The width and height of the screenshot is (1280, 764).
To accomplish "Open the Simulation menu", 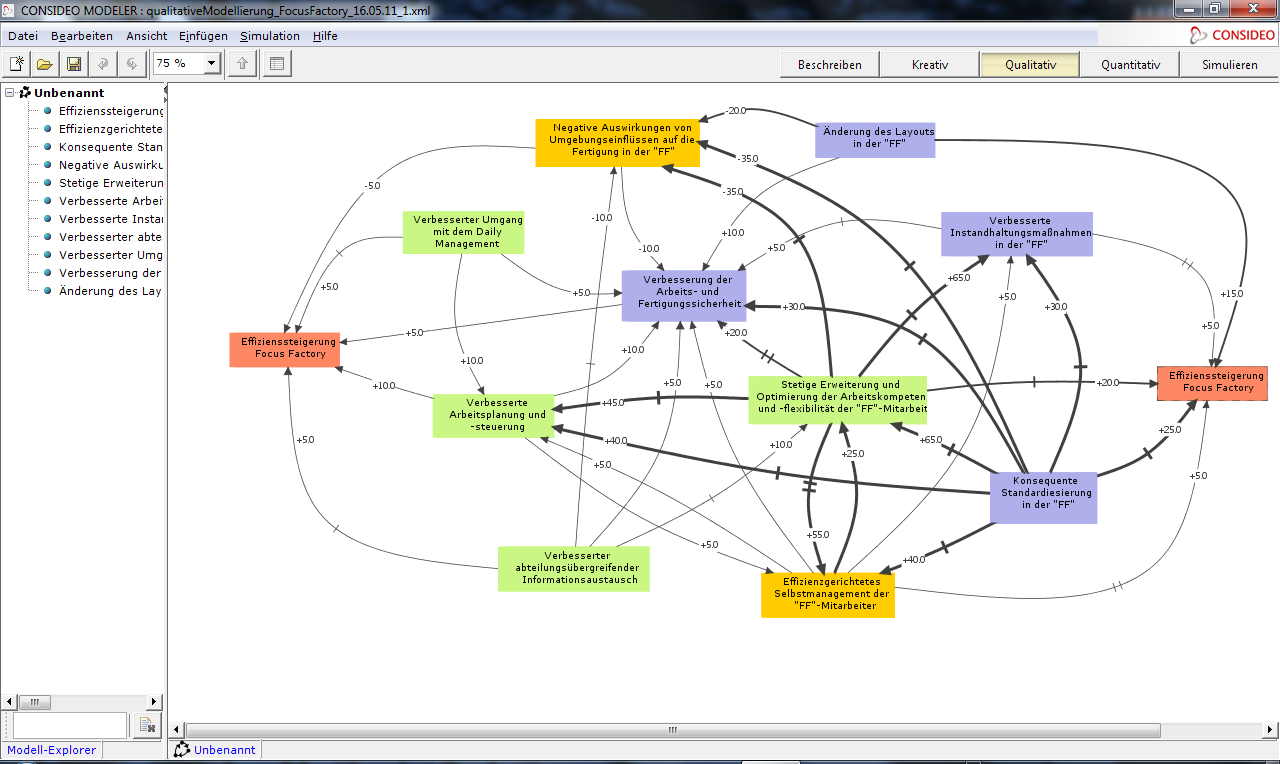I will tap(269, 36).
